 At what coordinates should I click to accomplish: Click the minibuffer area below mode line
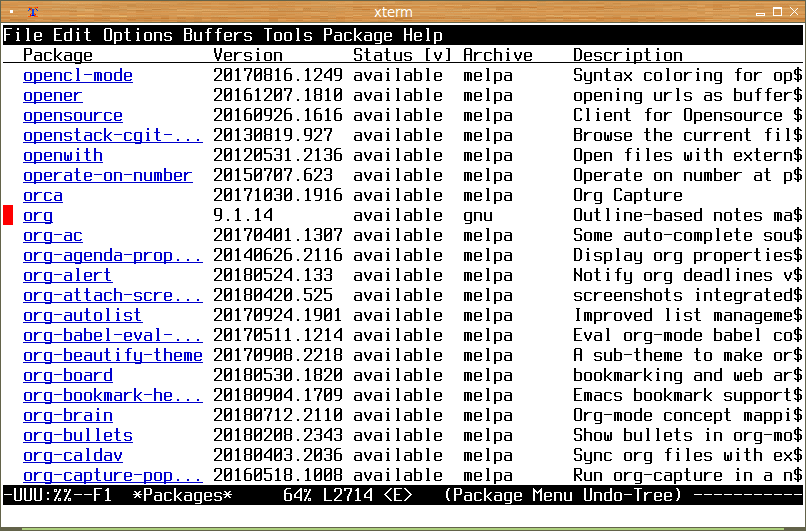tap(402, 516)
